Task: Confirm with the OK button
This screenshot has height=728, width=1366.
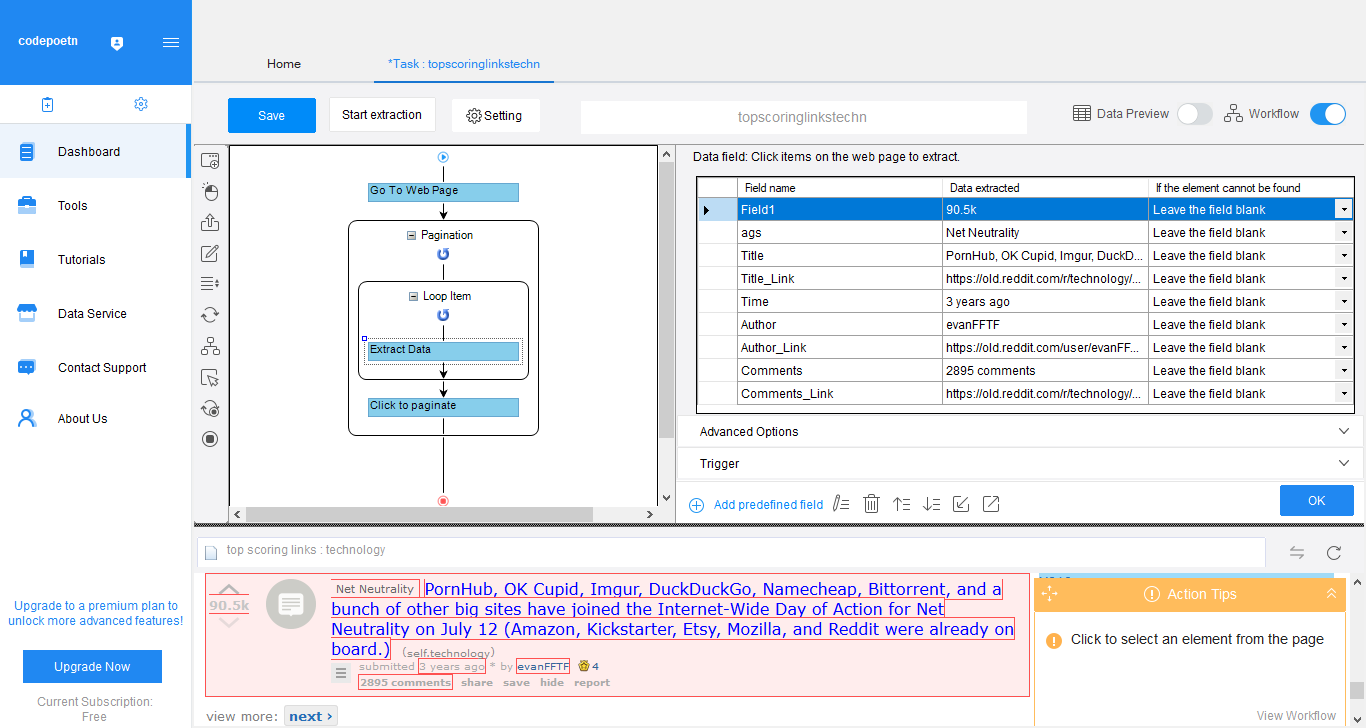Action: point(1317,501)
